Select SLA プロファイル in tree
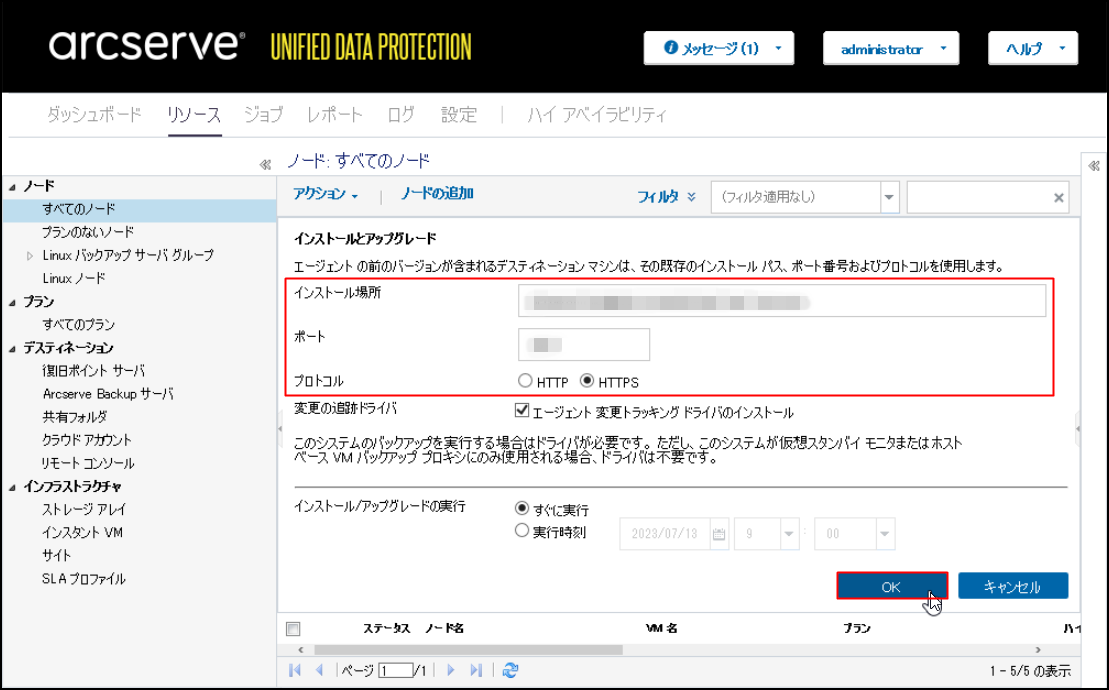 pyautogui.click(x=83, y=579)
